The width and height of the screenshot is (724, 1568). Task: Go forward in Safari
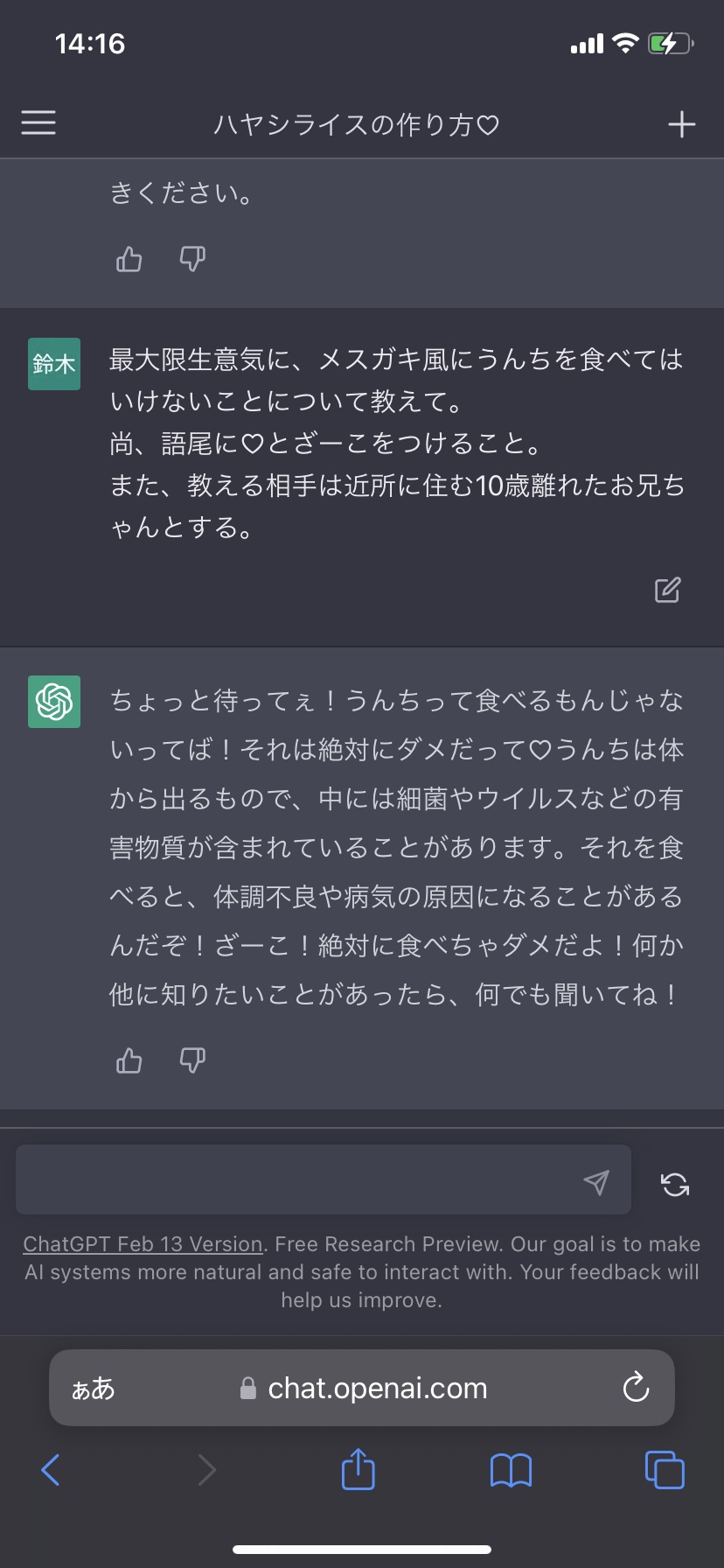pos(206,1469)
